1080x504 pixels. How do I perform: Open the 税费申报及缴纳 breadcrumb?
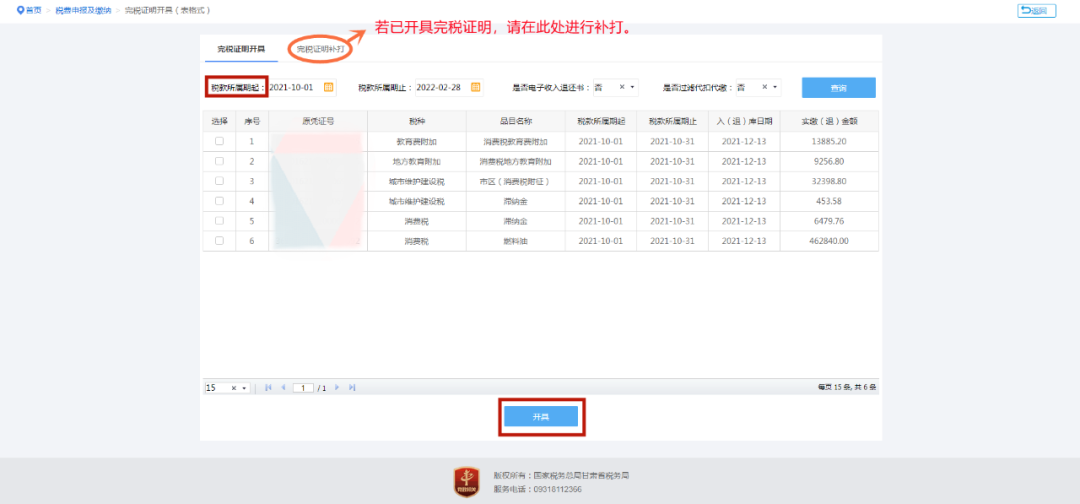(x=83, y=10)
